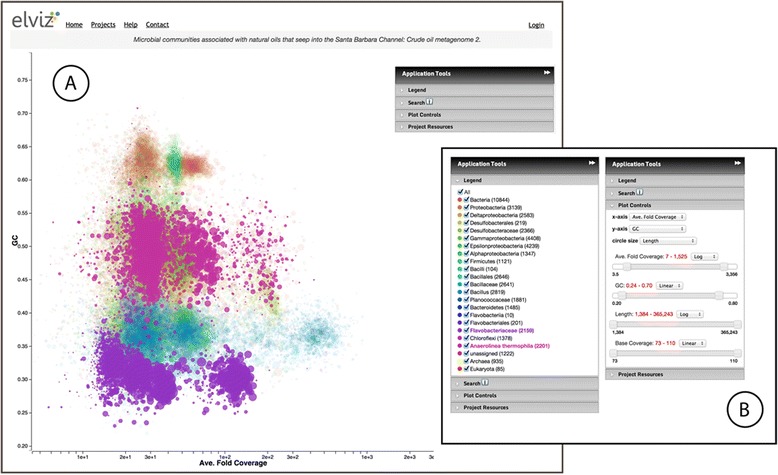Go to the Help page
The height and width of the screenshot is (475, 778).
tap(131, 23)
